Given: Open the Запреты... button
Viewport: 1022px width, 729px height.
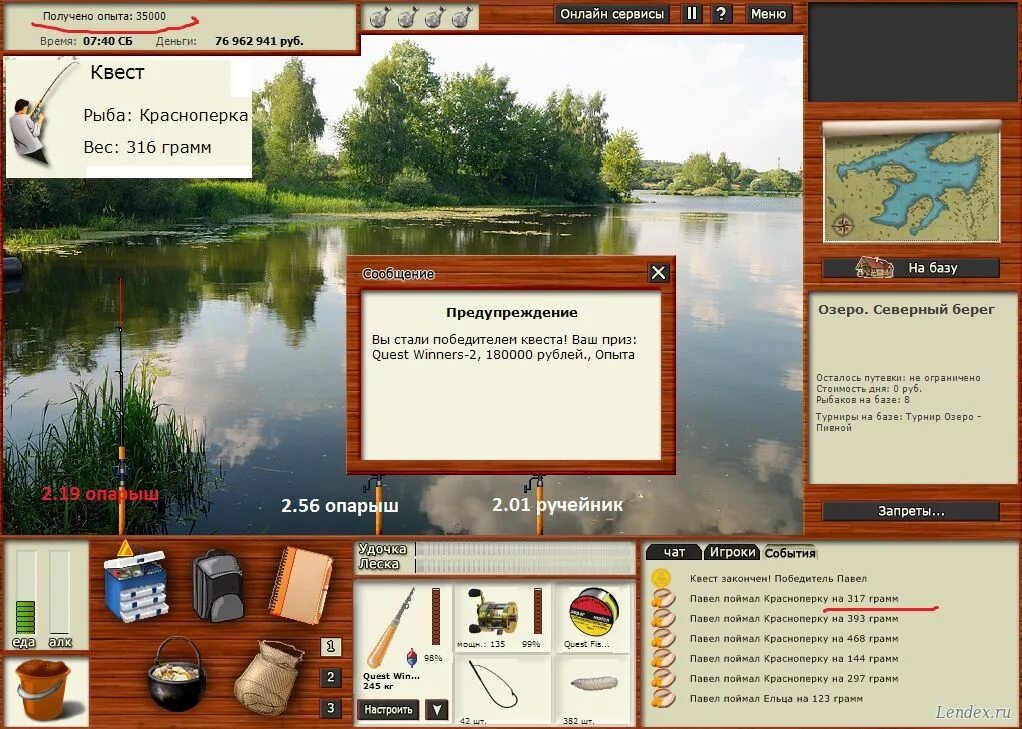Looking at the screenshot, I should tap(911, 511).
